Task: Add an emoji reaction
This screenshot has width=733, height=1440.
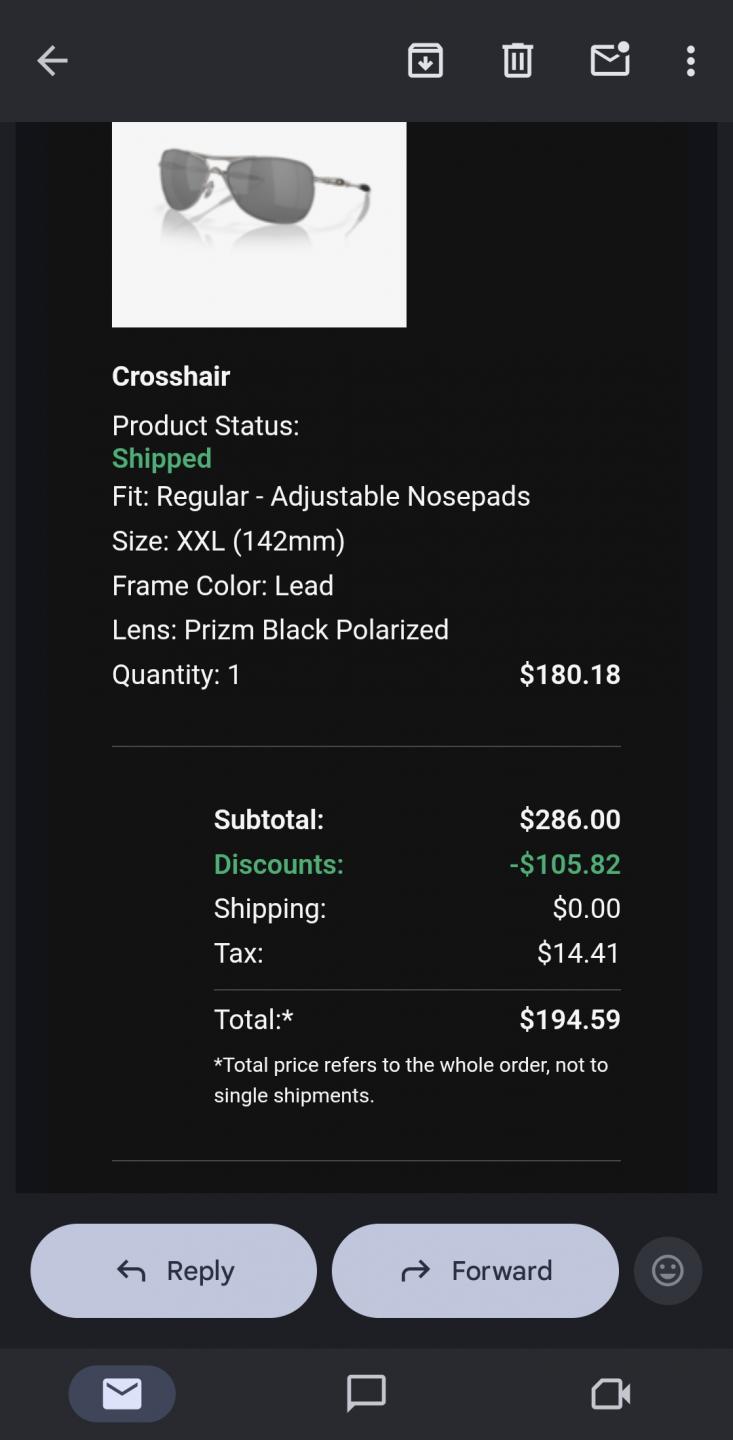Action: pyautogui.click(x=667, y=1271)
